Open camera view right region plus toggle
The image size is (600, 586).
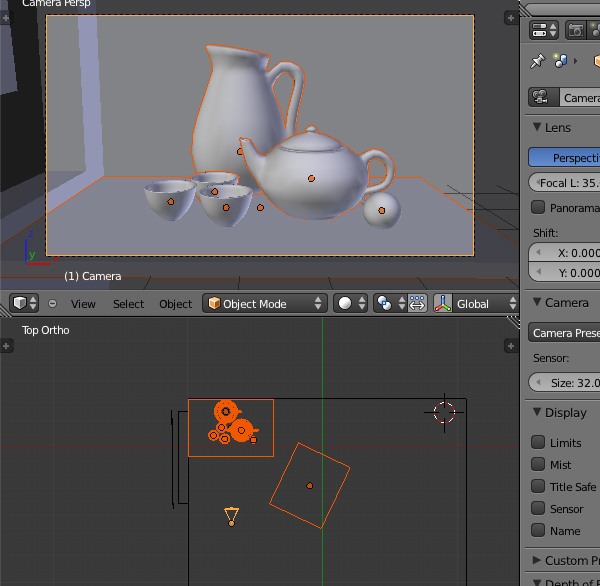coord(511,18)
